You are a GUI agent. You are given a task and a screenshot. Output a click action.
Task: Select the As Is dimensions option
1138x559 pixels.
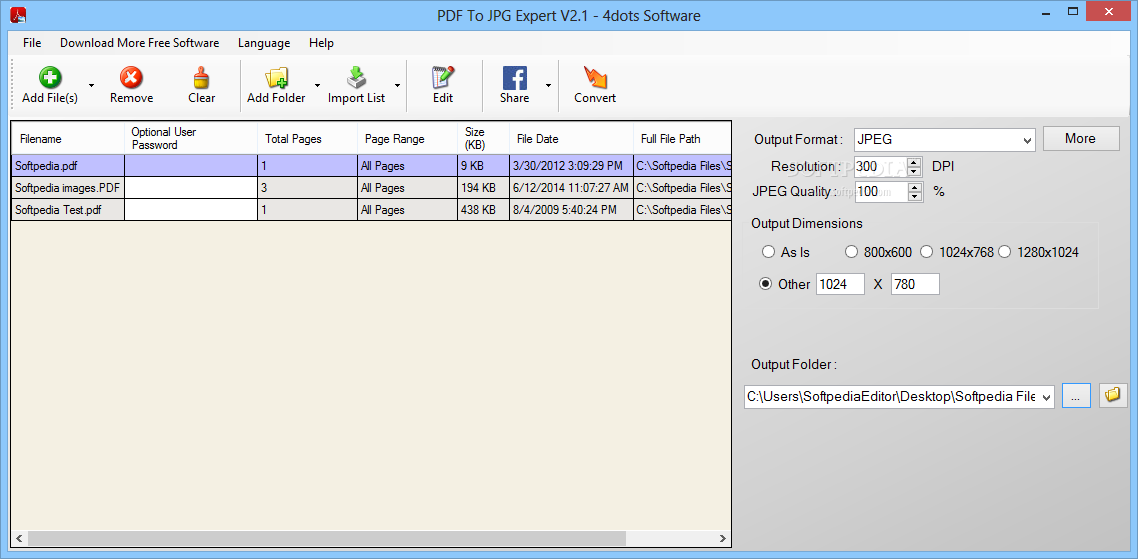point(769,253)
